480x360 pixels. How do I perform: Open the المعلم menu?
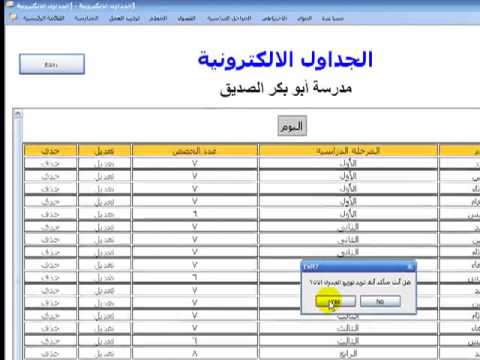[158, 18]
